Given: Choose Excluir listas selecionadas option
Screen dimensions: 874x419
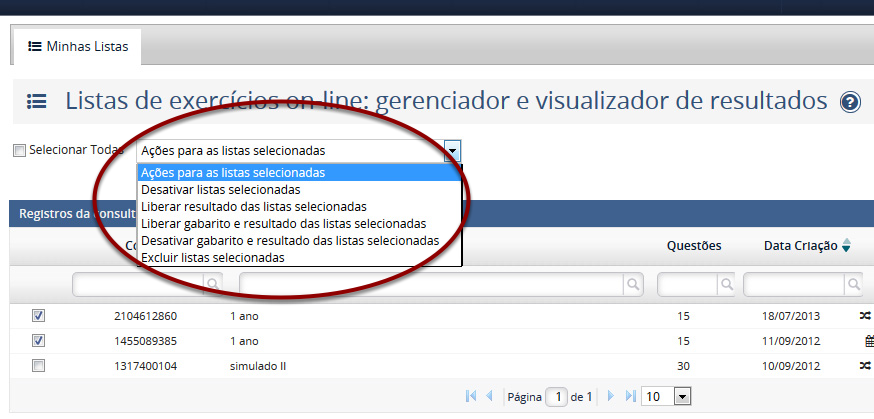Looking at the screenshot, I should [x=212, y=257].
